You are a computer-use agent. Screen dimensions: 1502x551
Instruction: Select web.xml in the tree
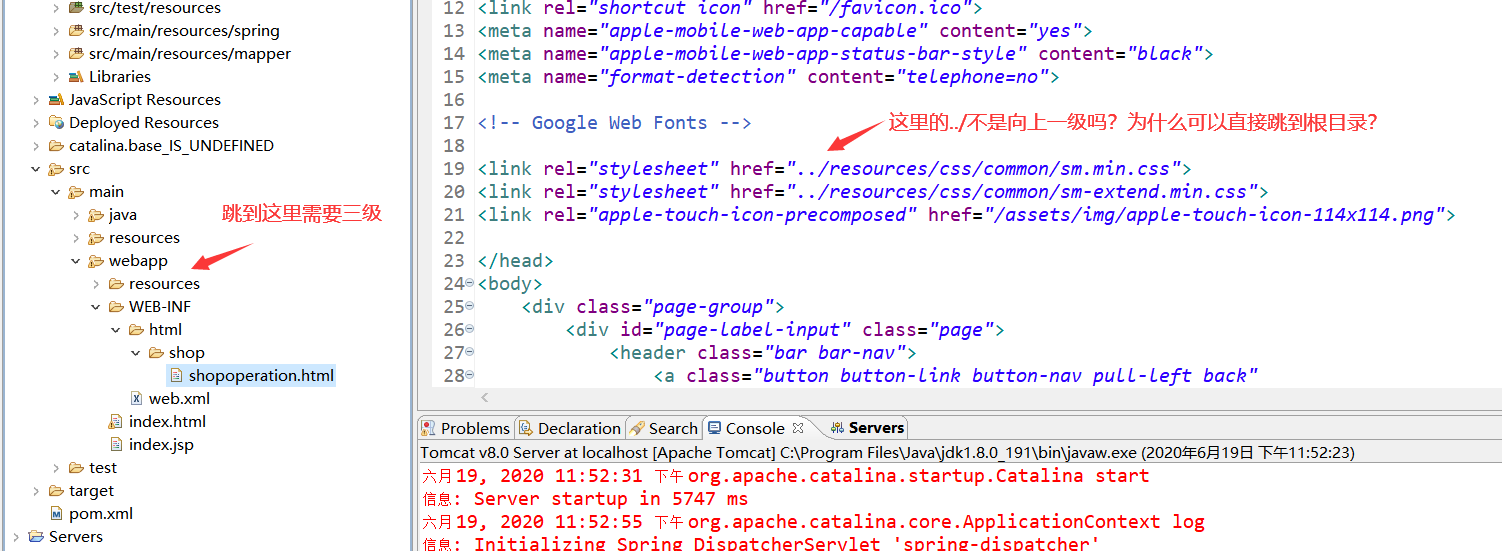[x=179, y=399]
